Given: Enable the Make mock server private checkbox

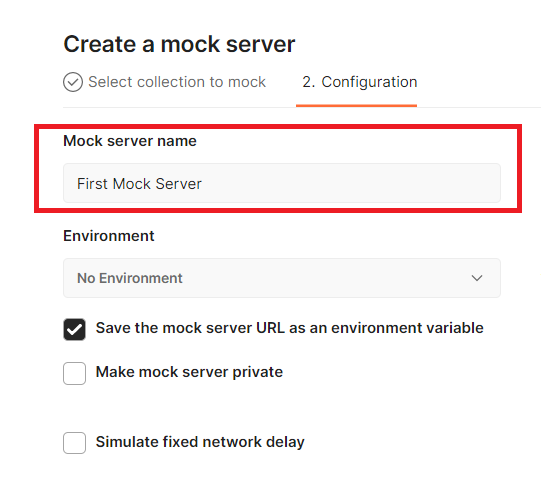Looking at the screenshot, I should click(x=74, y=373).
